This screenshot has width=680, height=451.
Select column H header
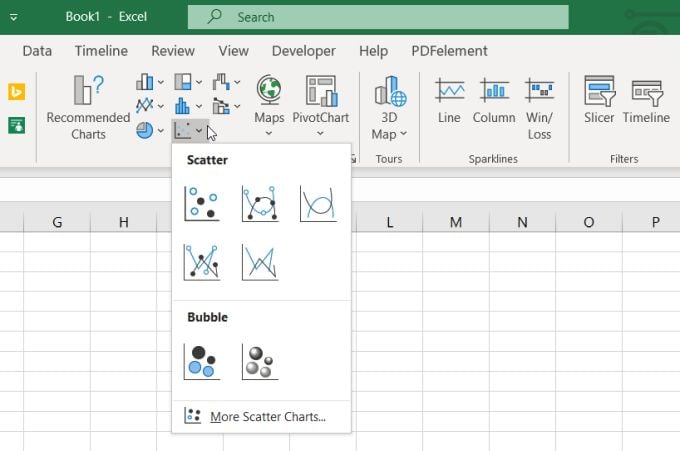pyautogui.click(x=124, y=222)
